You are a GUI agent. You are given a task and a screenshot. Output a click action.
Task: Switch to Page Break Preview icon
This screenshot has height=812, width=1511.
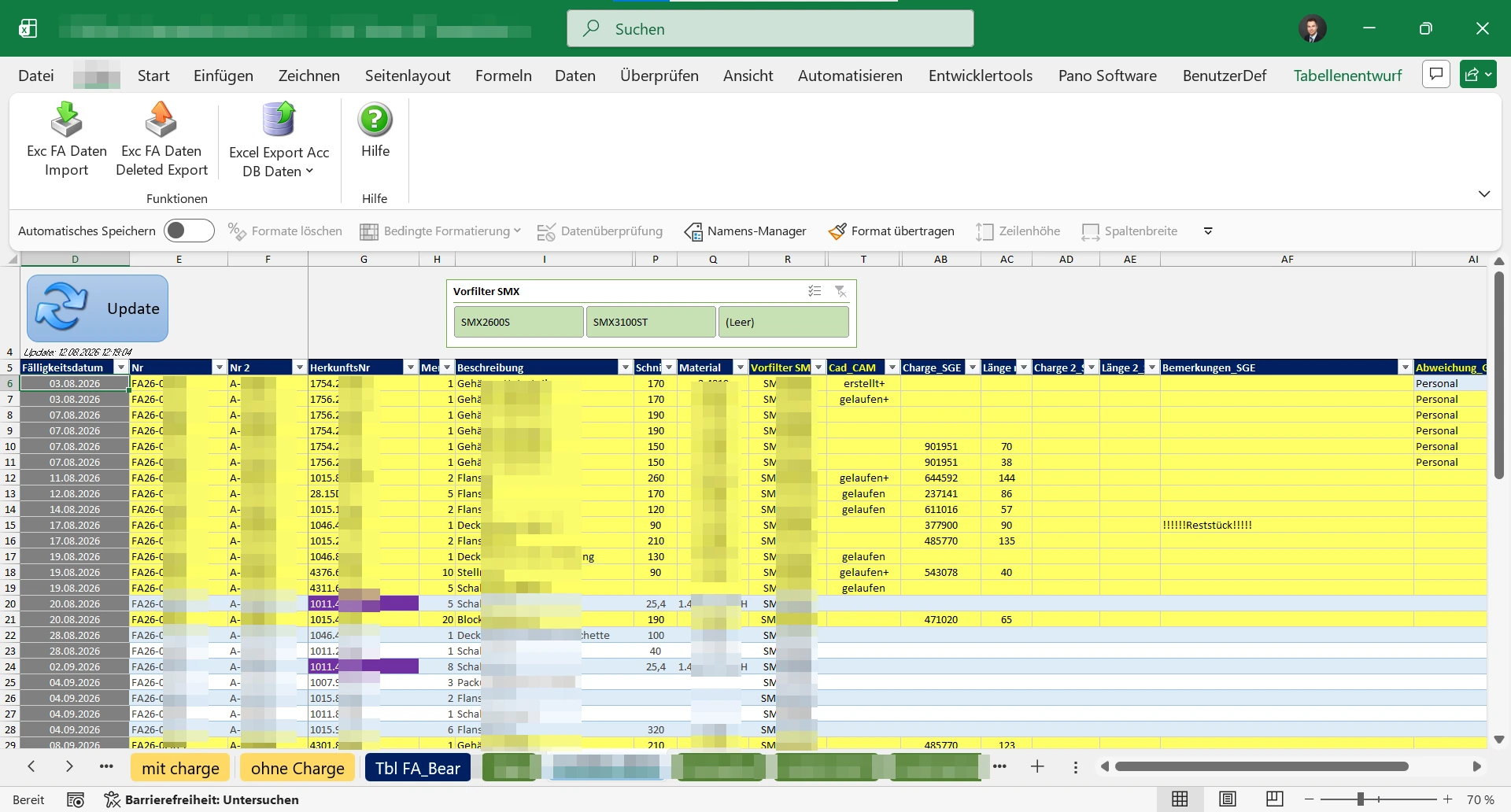(x=1274, y=799)
